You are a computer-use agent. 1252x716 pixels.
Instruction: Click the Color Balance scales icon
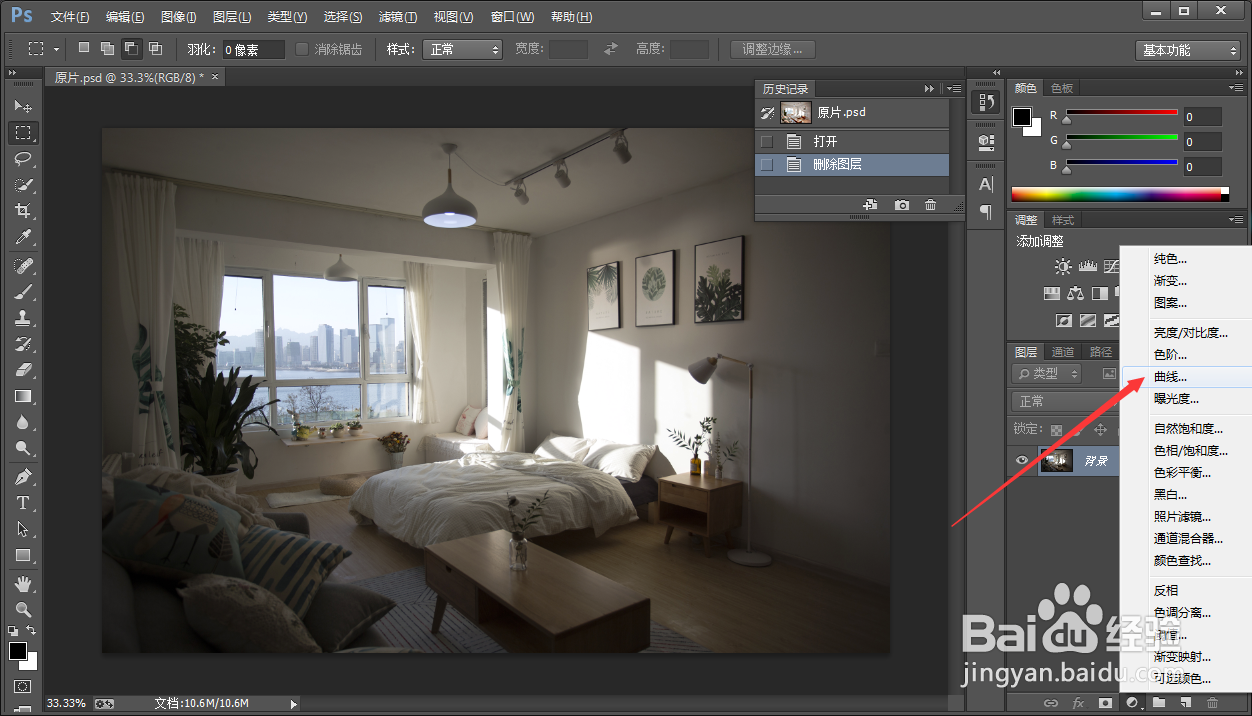(x=1075, y=294)
